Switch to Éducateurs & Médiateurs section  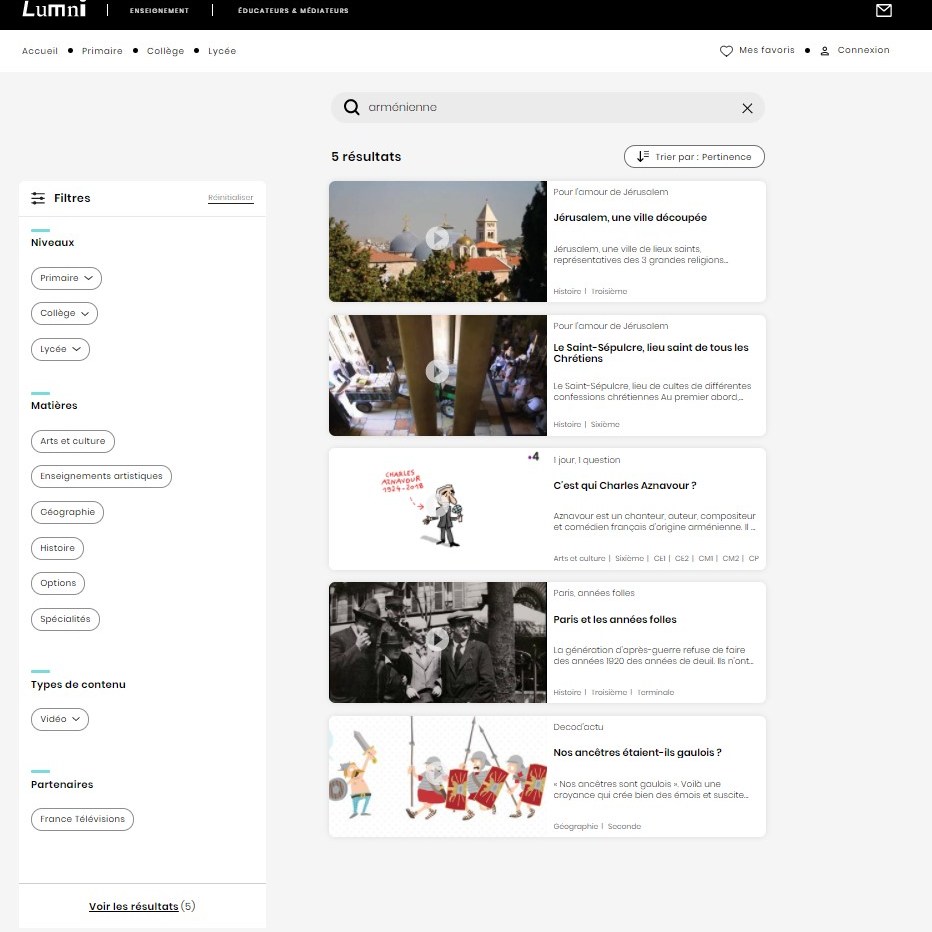tap(293, 11)
